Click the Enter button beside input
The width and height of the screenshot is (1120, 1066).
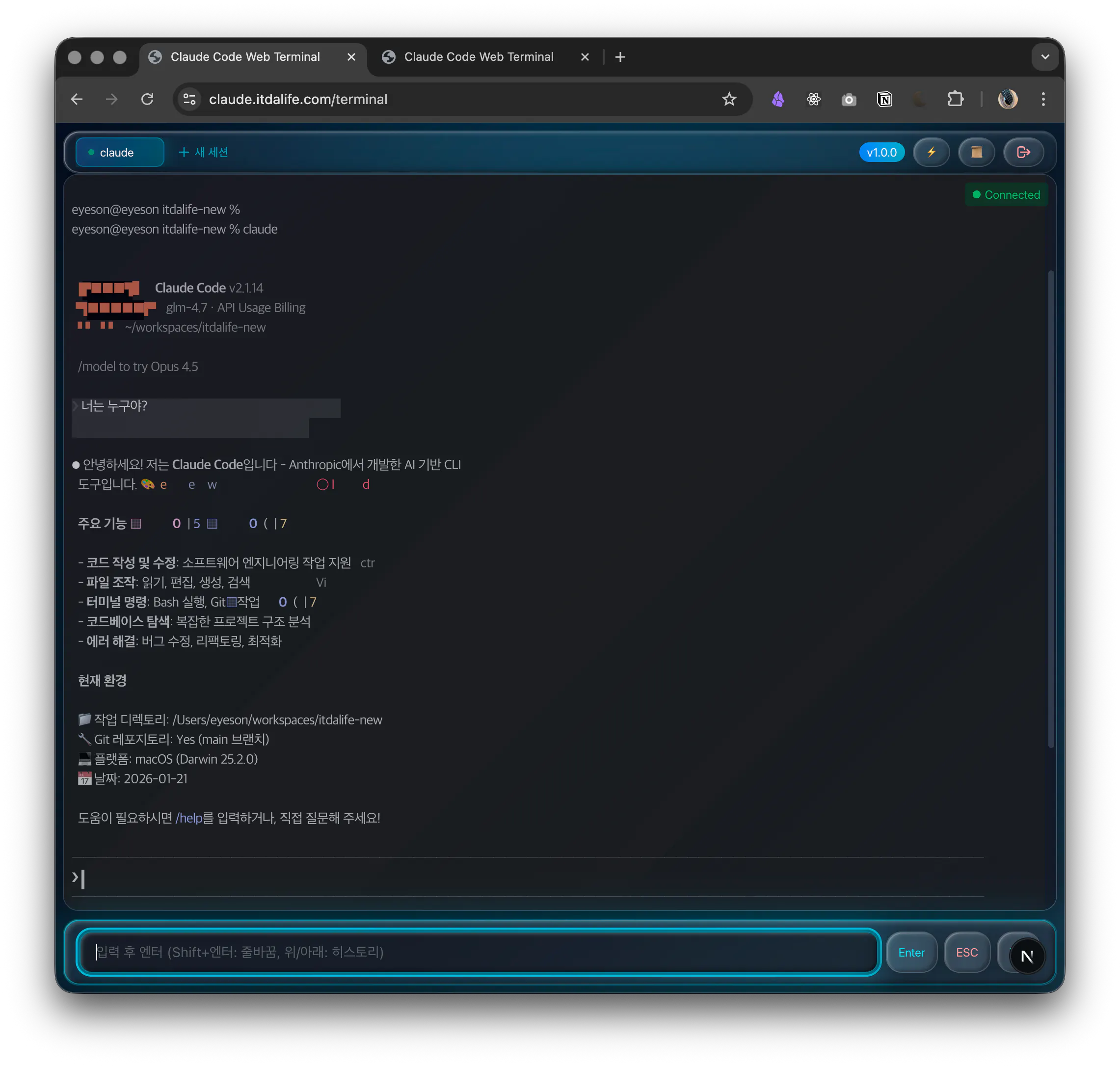pos(911,952)
